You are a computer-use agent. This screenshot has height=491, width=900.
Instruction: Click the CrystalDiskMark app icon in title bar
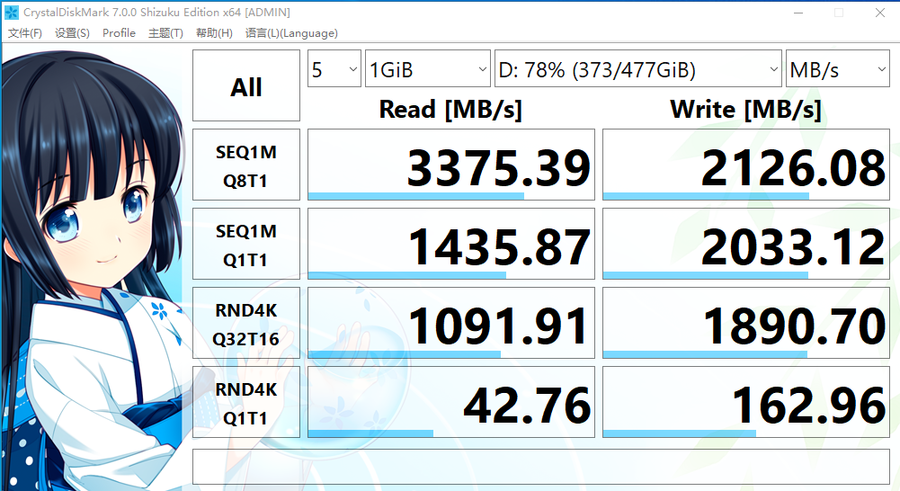tap(13, 12)
